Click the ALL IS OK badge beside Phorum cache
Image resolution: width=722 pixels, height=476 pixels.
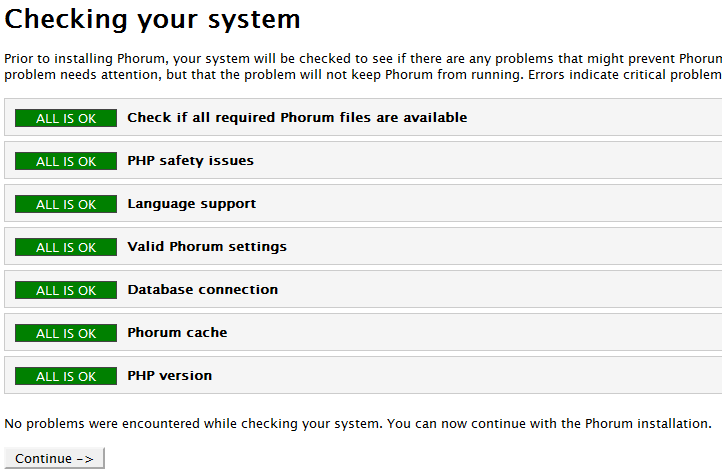tap(66, 333)
